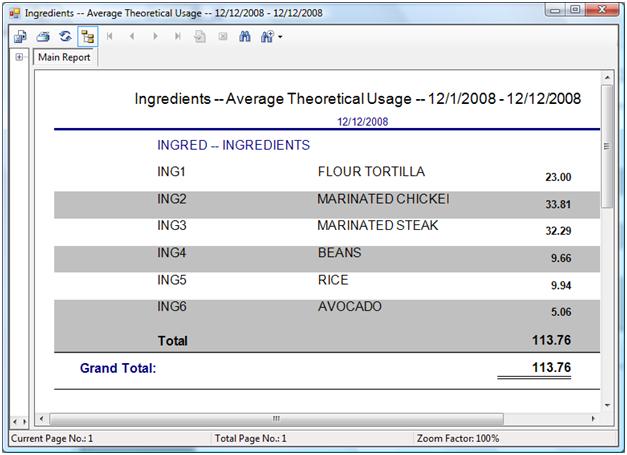This screenshot has height=455, width=627.
Task: Click the 9.66 usage value
Action: pos(561,258)
